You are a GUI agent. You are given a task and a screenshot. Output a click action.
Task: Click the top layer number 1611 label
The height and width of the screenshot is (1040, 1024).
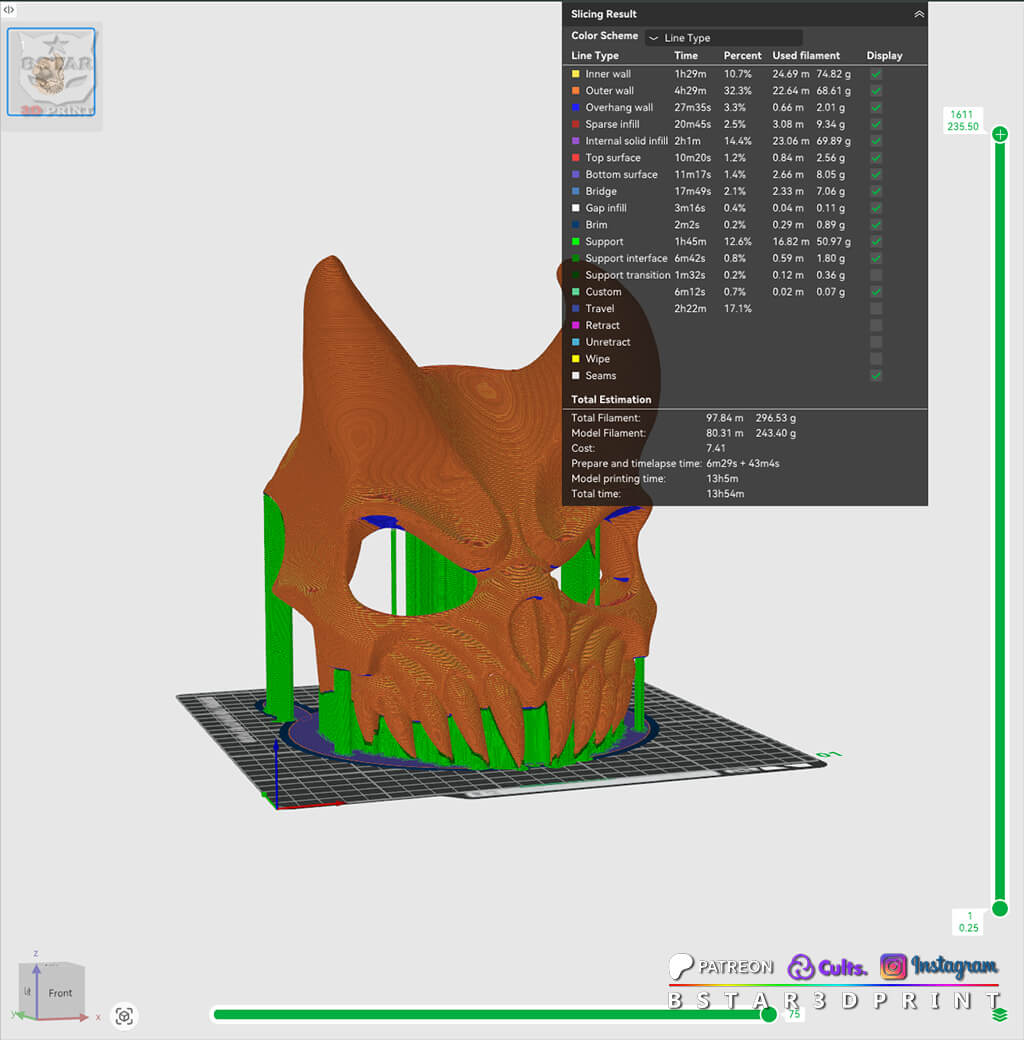tap(962, 115)
